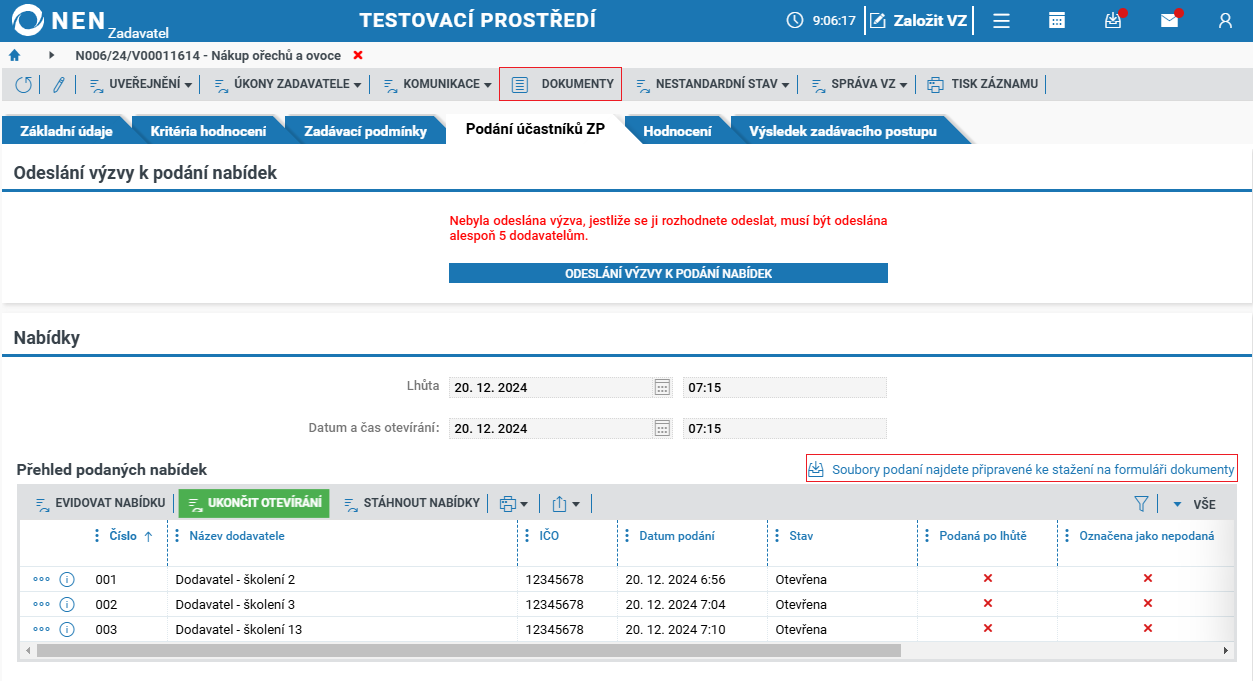Open Stav column options dots
Image resolution: width=1253 pixels, height=681 pixels.
pyautogui.click(x=777, y=536)
